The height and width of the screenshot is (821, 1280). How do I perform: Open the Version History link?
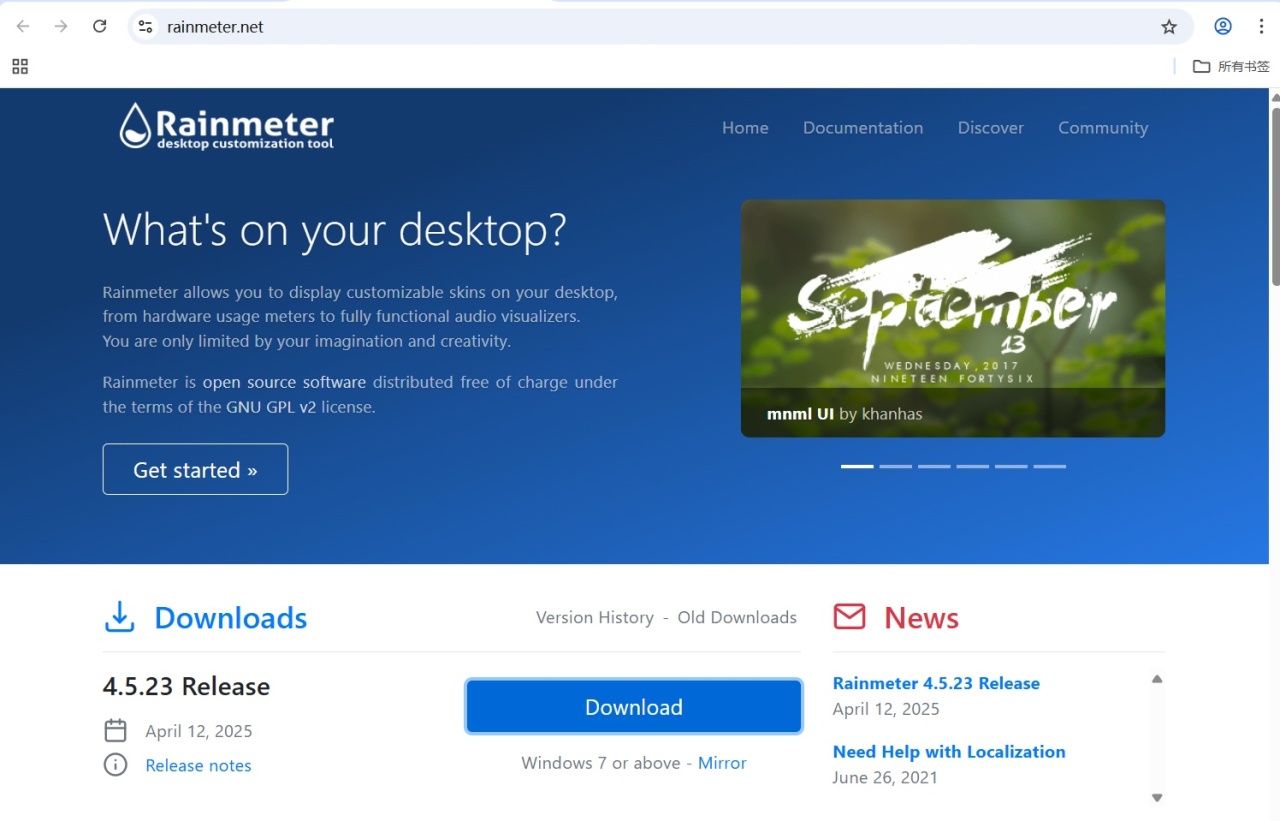(595, 618)
